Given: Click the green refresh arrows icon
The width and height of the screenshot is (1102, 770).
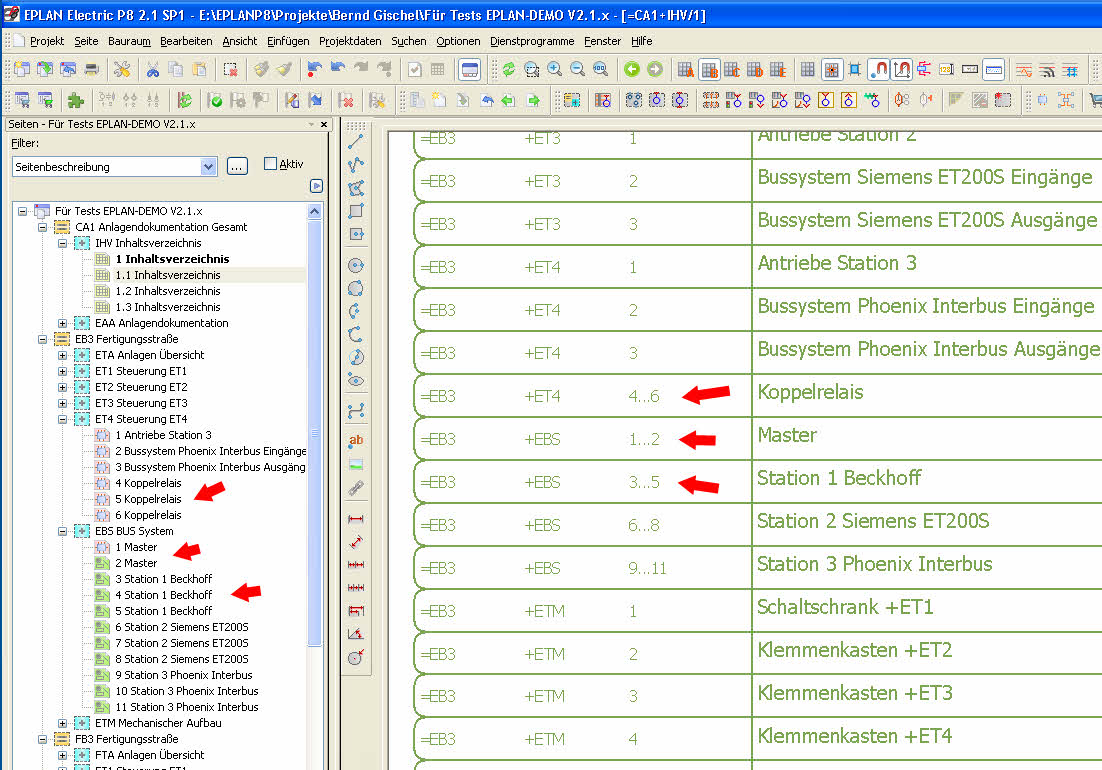Looking at the screenshot, I should click(x=509, y=70).
